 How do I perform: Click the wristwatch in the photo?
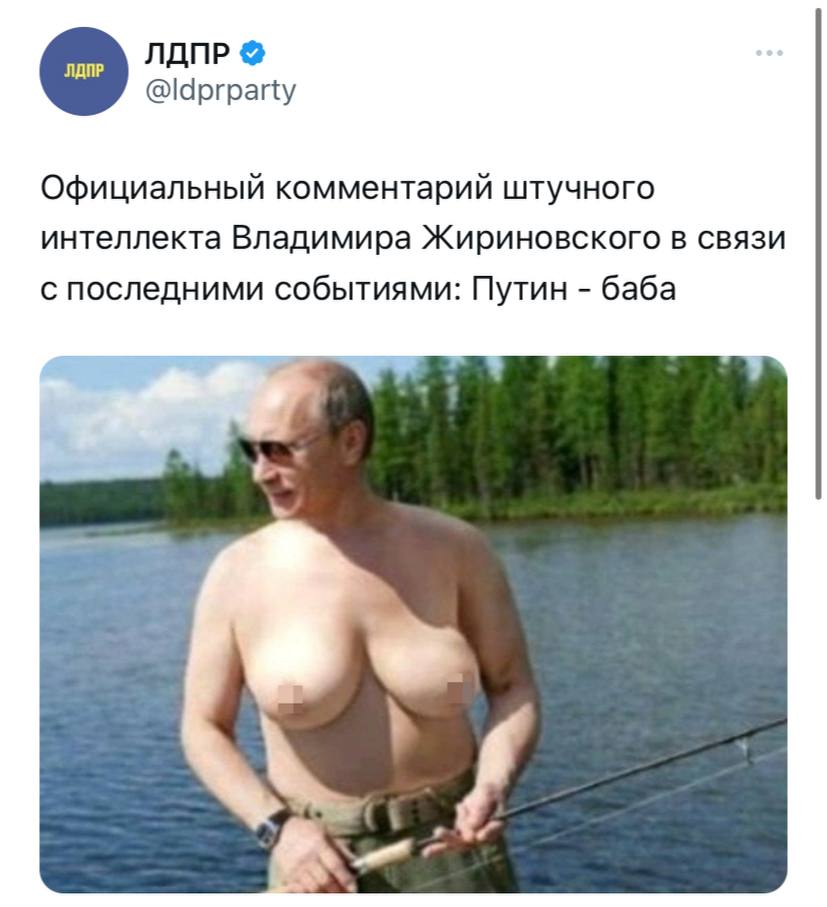tap(270, 829)
